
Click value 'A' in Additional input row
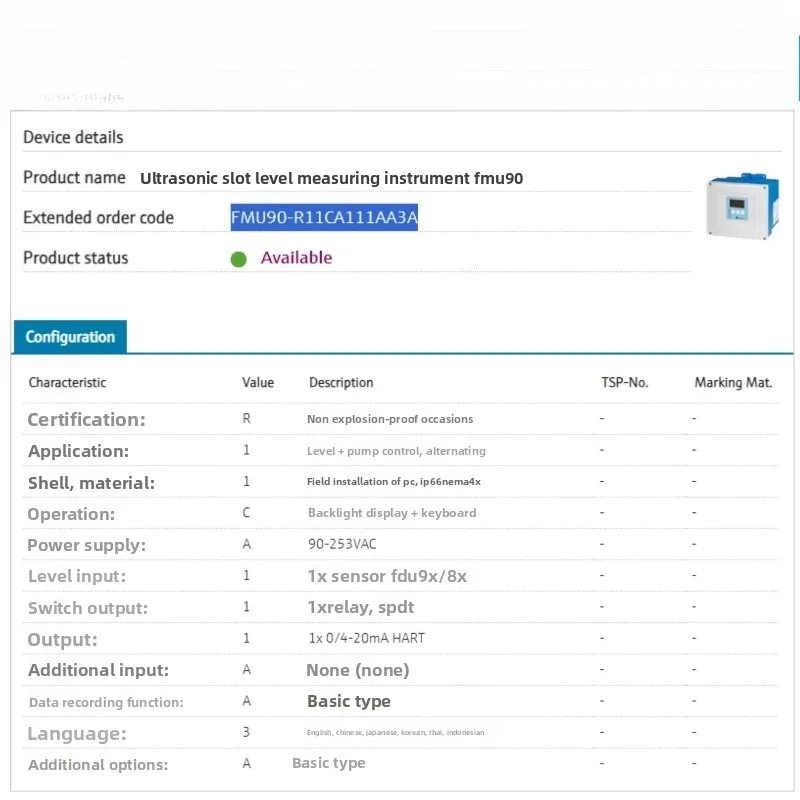tap(246, 669)
